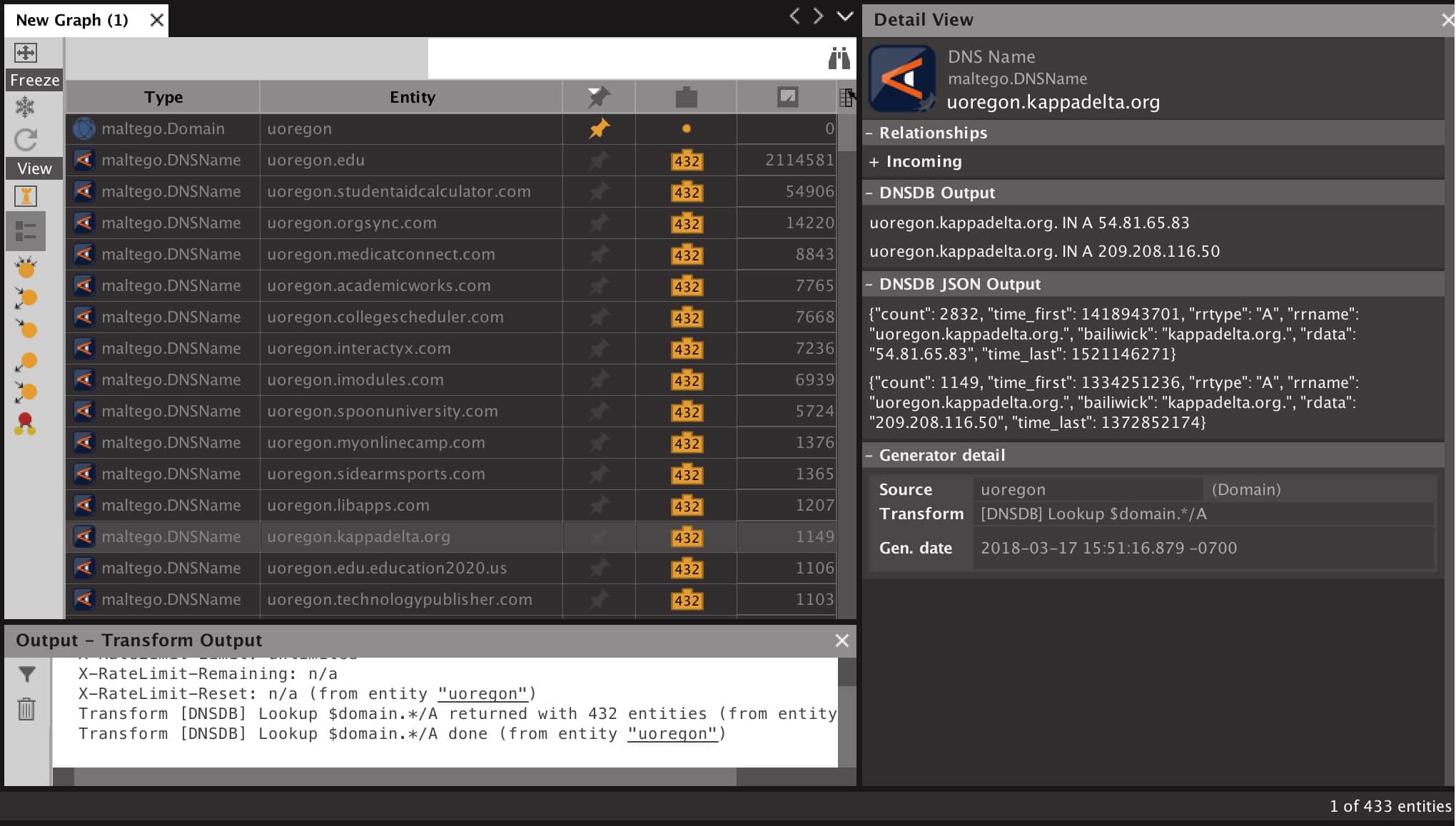
Task: Click the red ball with yellow children icon
Action: (26, 424)
